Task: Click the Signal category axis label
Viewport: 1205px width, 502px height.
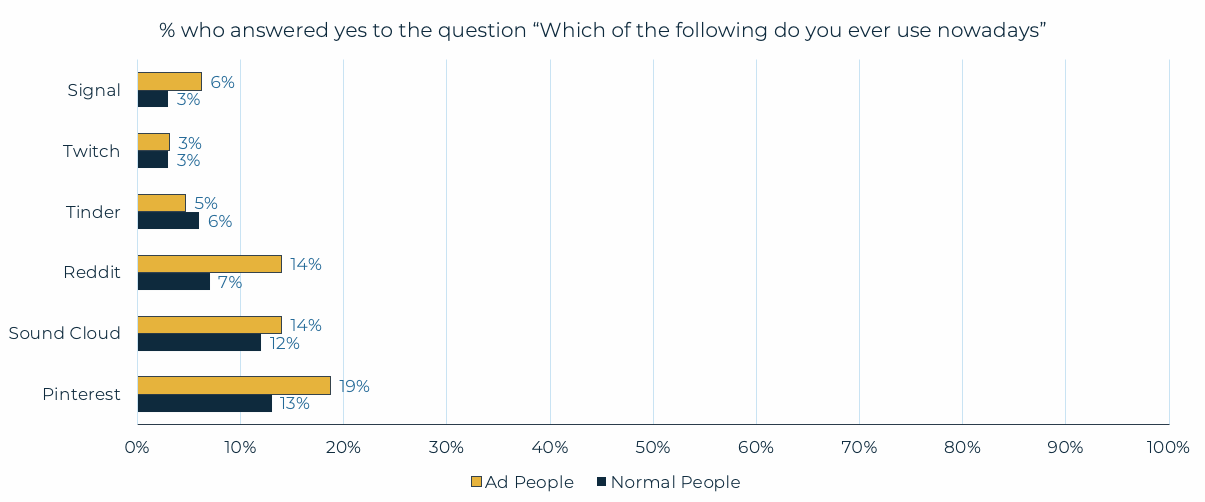Action: click(94, 90)
